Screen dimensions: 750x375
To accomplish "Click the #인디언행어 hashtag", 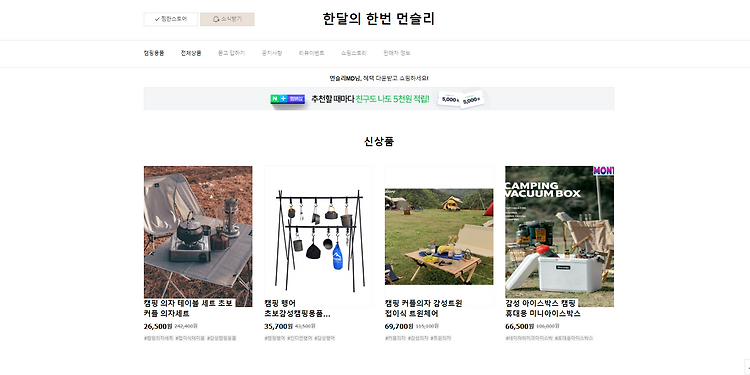I will [301, 338].
